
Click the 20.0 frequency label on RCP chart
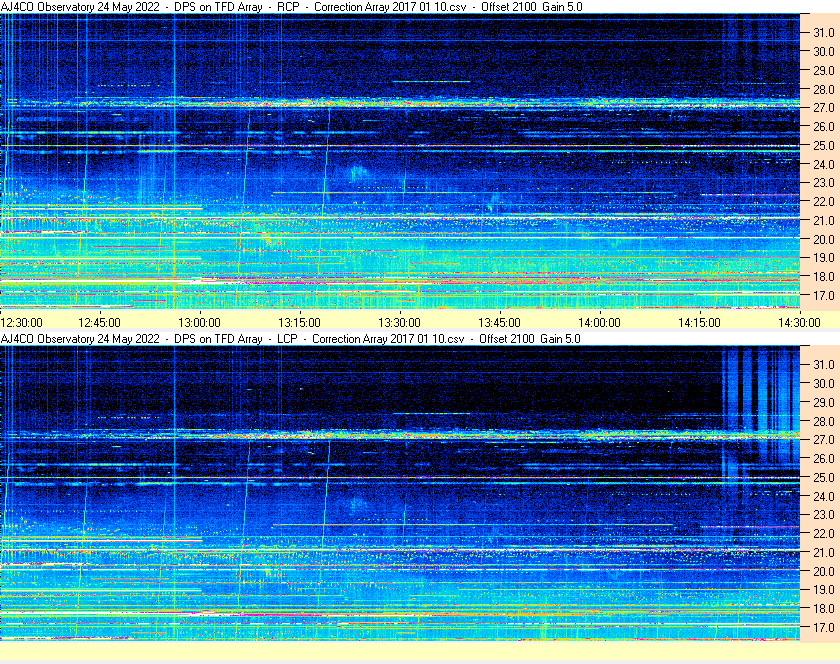[x=824, y=240]
